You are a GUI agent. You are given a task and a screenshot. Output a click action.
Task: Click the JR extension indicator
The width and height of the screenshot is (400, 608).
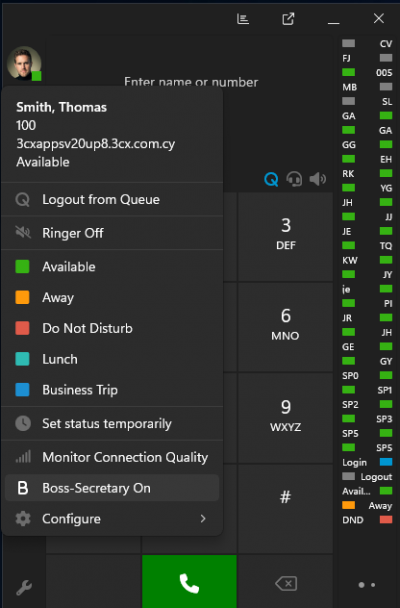tap(367, 318)
